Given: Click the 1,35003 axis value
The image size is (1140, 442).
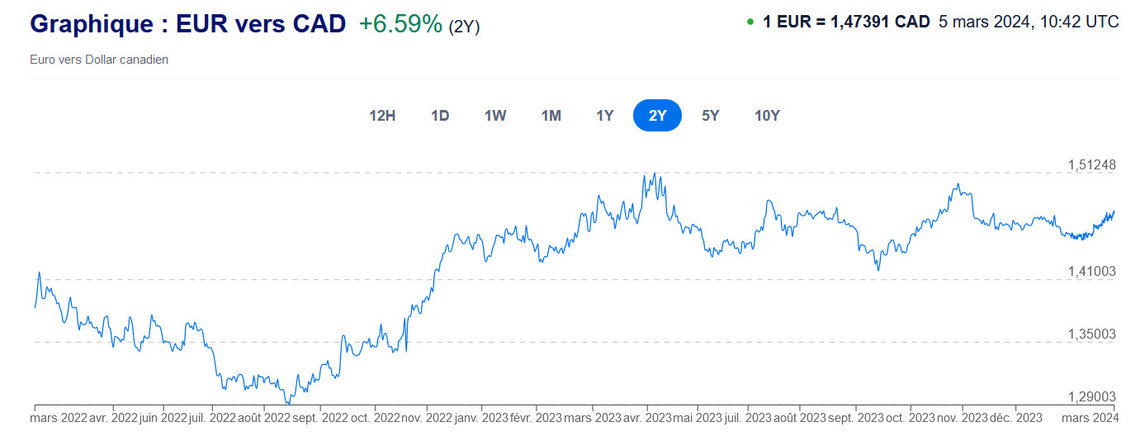Looking at the screenshot, I should 1091,334.
